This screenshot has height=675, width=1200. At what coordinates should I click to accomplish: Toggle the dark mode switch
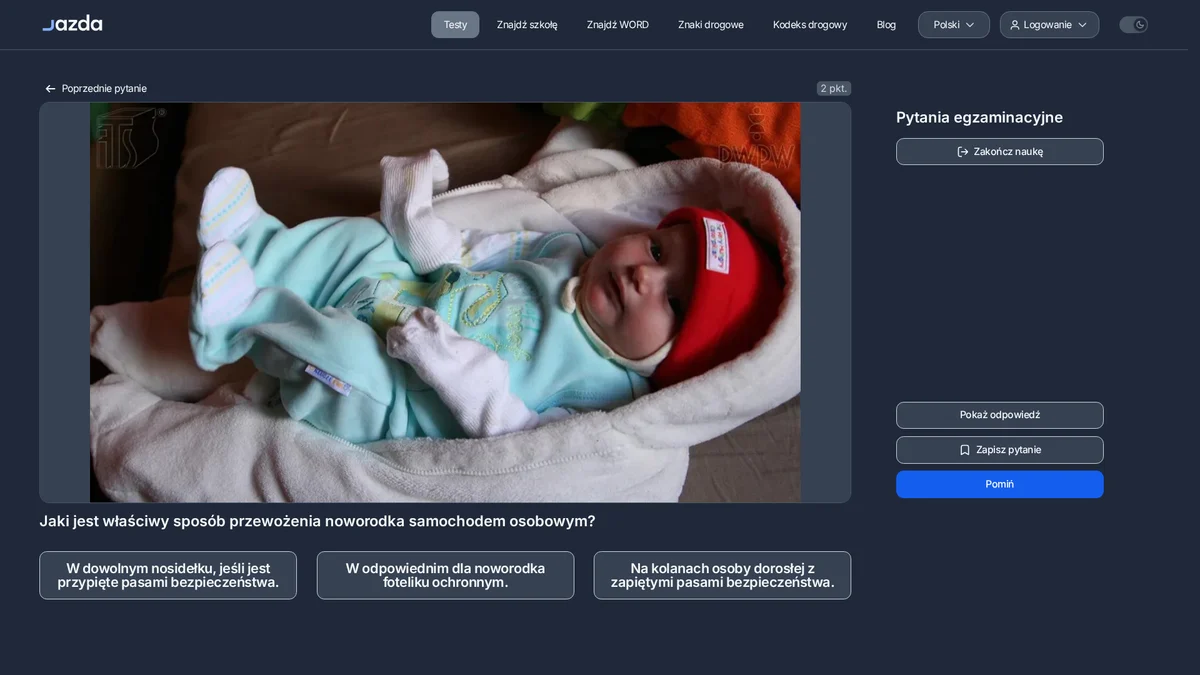[x=1133, y=25]
